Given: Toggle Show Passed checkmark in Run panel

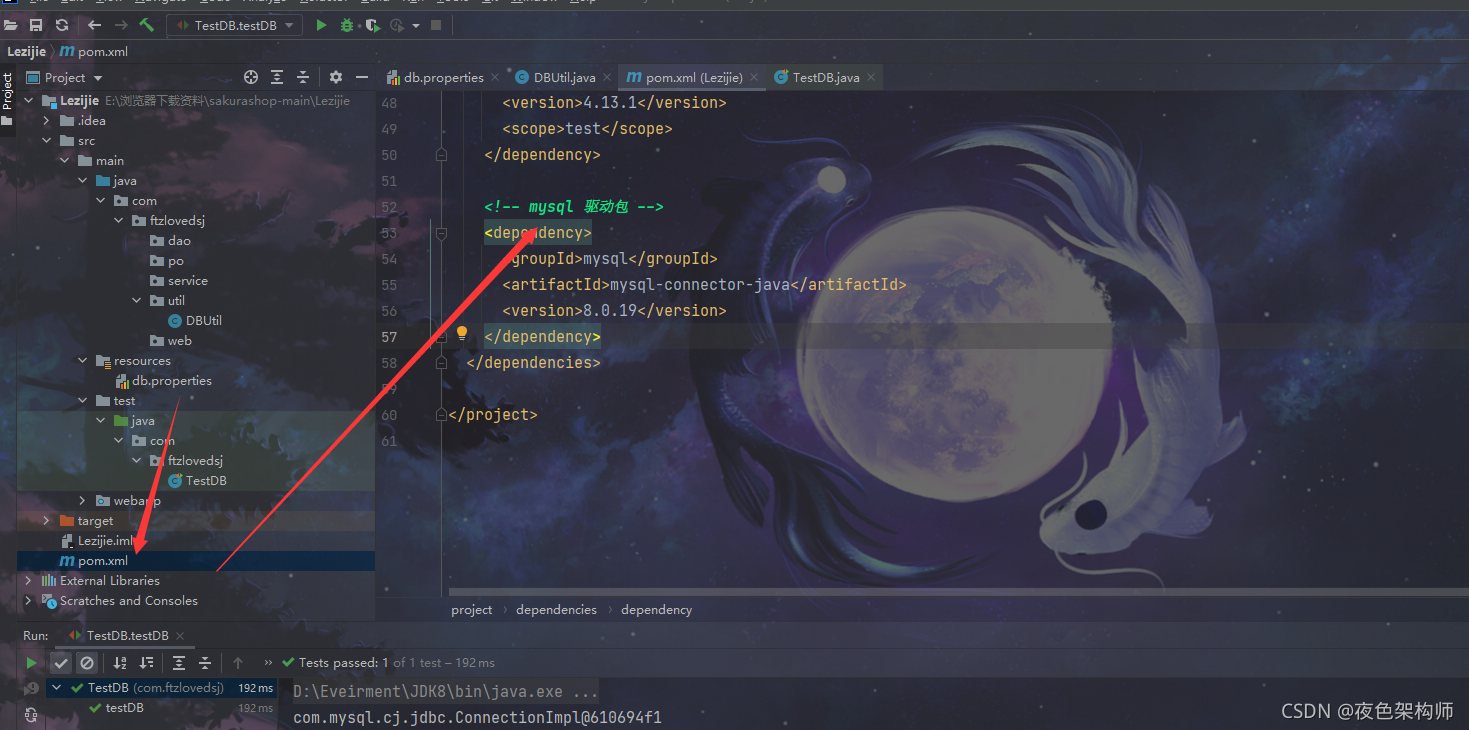Looking at the screenshot, I should pos(61,662).
